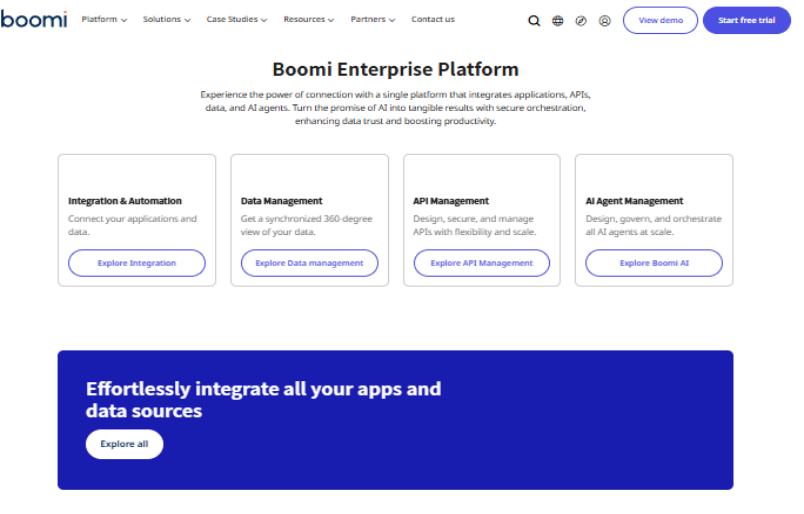Select Explore Data management button

tap(309, 263)
